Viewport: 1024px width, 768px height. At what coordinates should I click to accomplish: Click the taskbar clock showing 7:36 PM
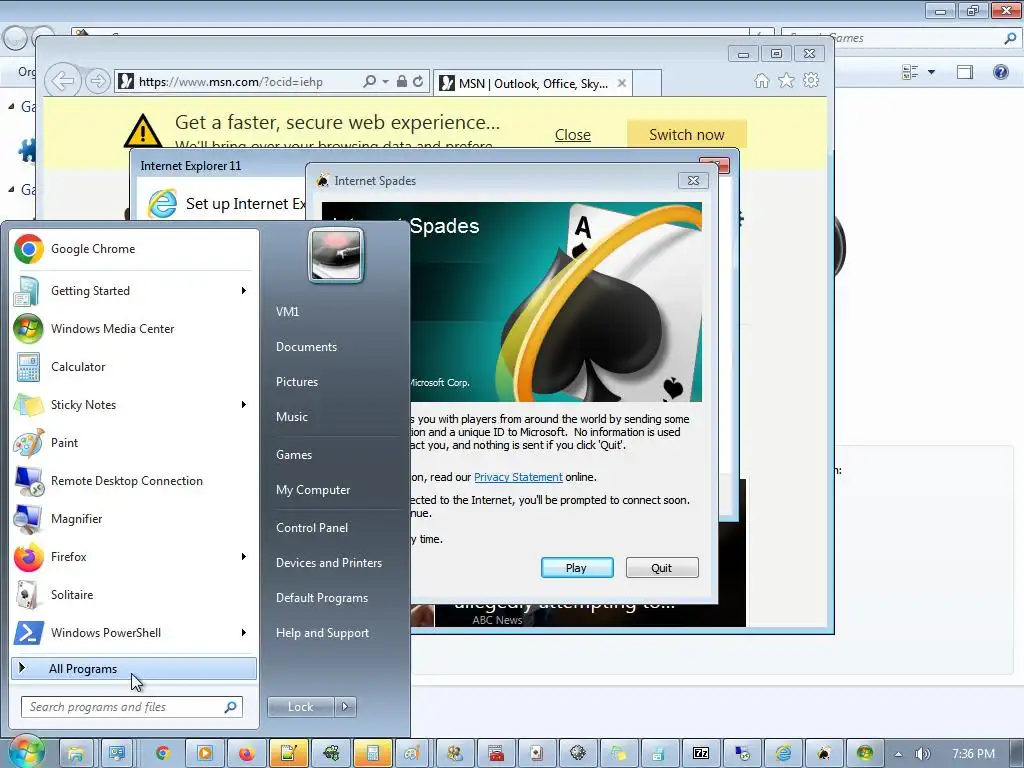click(x=973, y=754)
